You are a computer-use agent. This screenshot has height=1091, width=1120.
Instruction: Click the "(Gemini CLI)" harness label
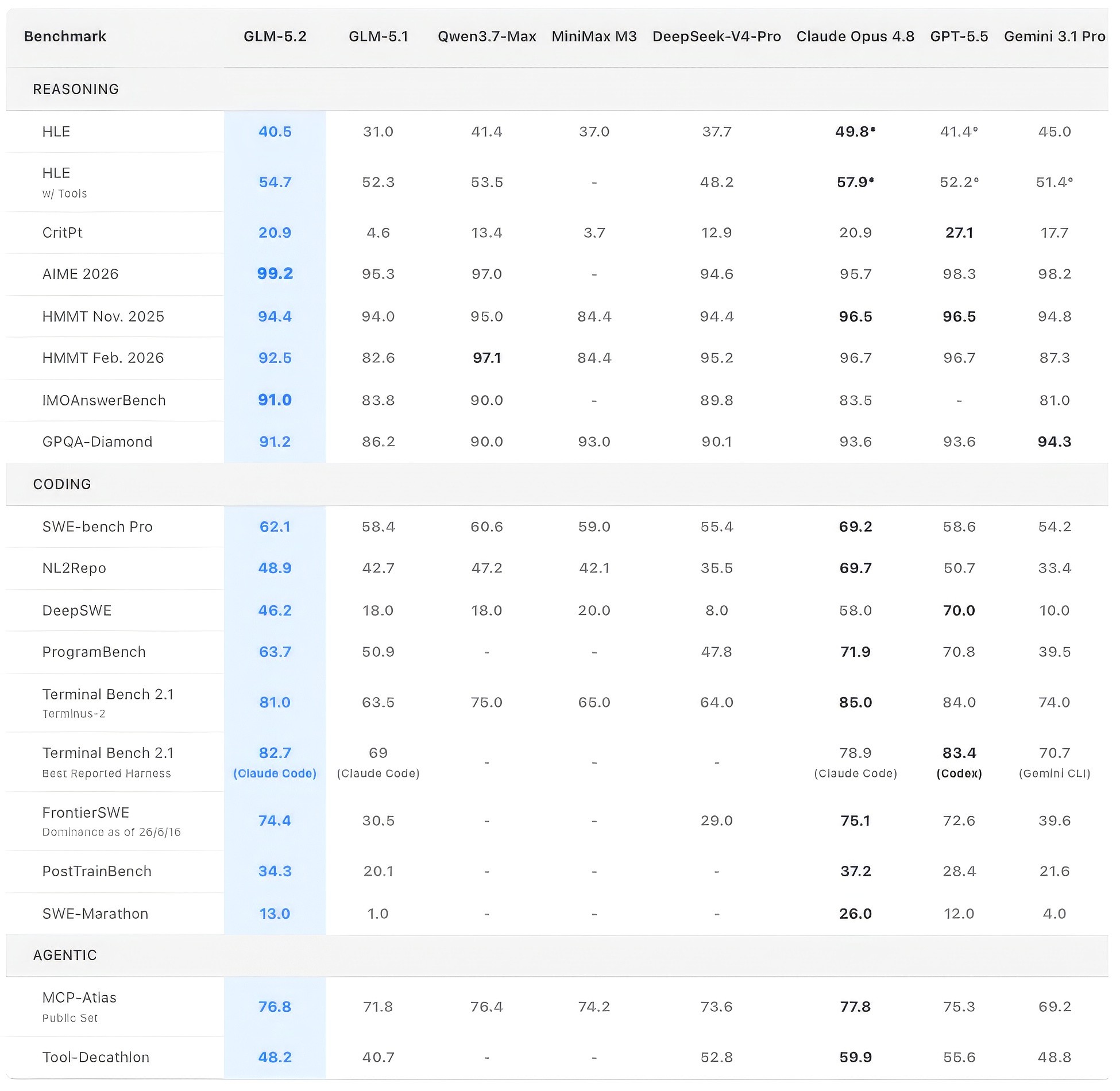coord(1055,774)
